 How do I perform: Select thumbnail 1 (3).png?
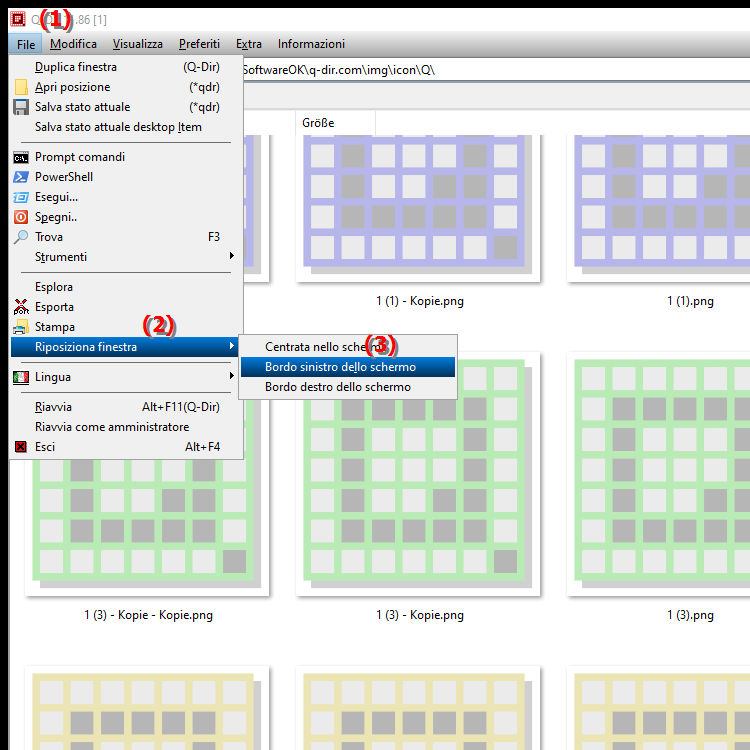point(658,474)
